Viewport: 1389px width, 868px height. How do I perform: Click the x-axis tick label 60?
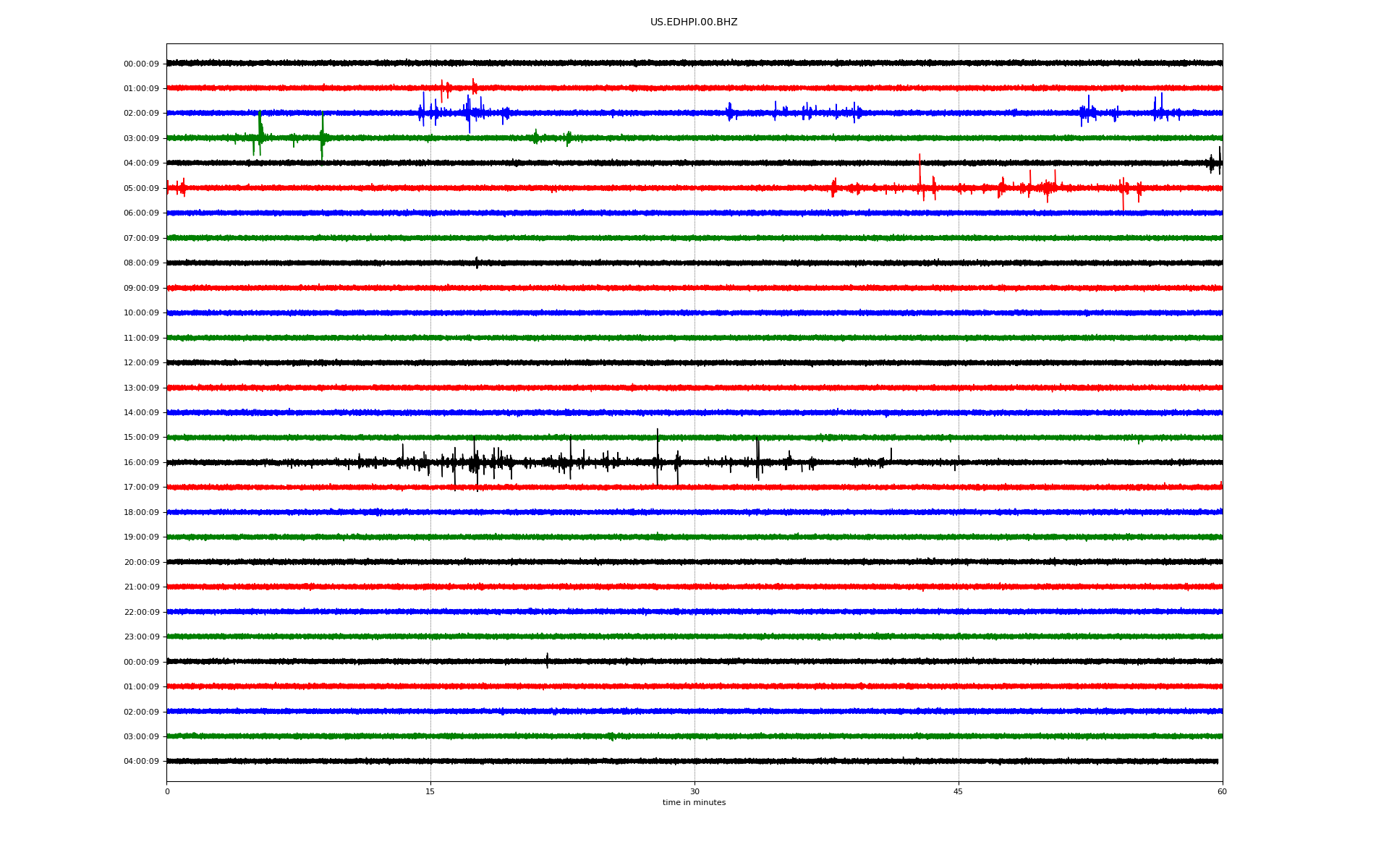click(x=1221, y=791)
